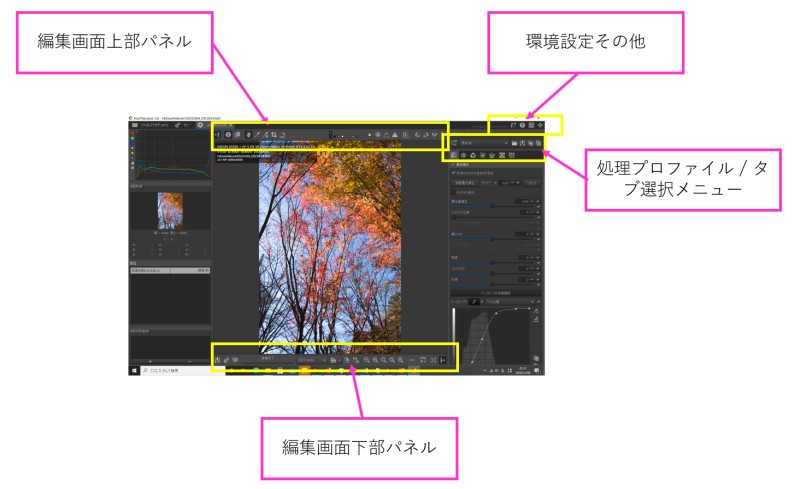
Task: Adjust the Contrast slider
Action: coord(492,274)
